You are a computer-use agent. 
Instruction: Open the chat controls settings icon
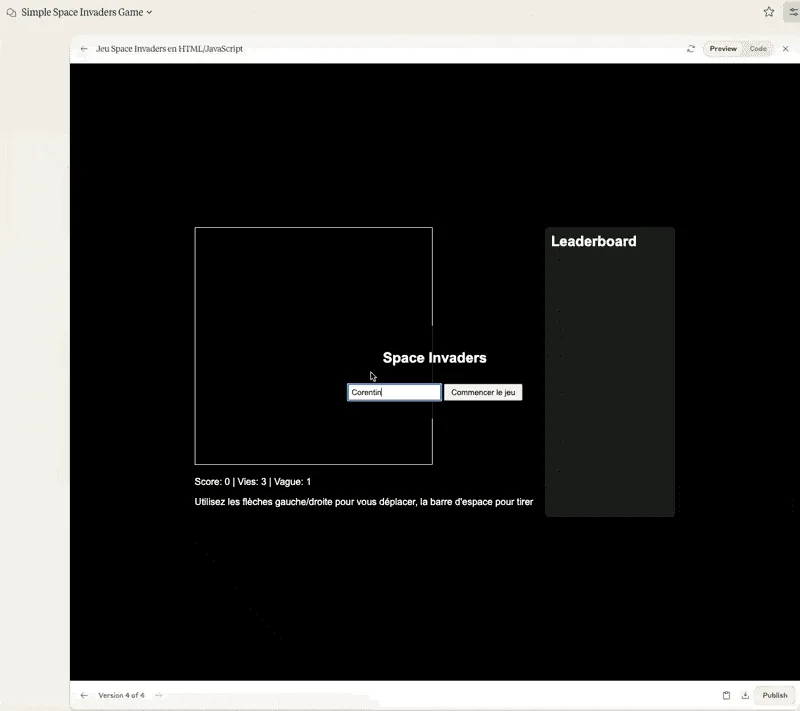point(793,12)
